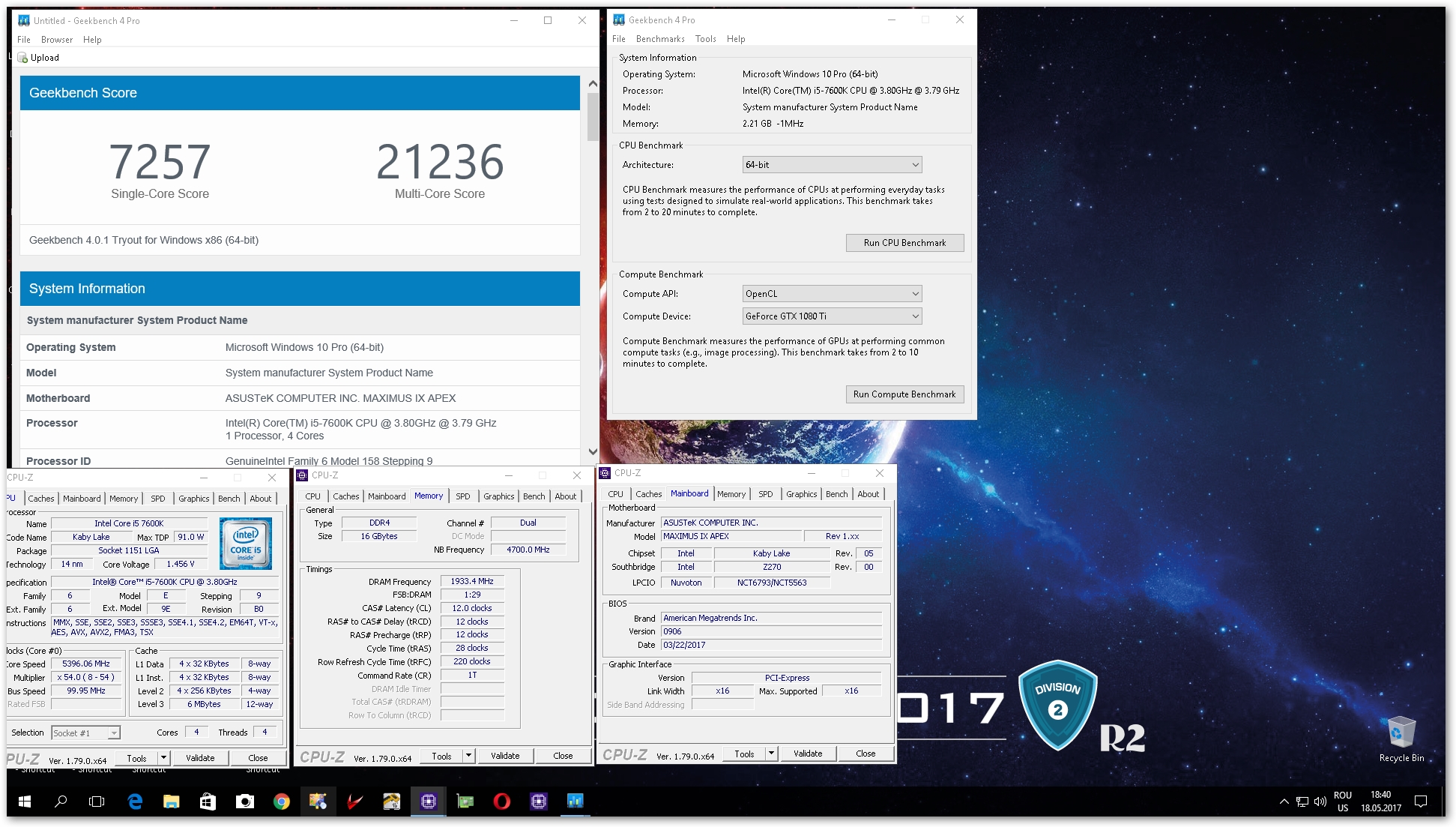Viewport: 1456px width, 827px height.
Task: Open the Socket #1 selection dropdown
Action: click(x=85, y=733)
